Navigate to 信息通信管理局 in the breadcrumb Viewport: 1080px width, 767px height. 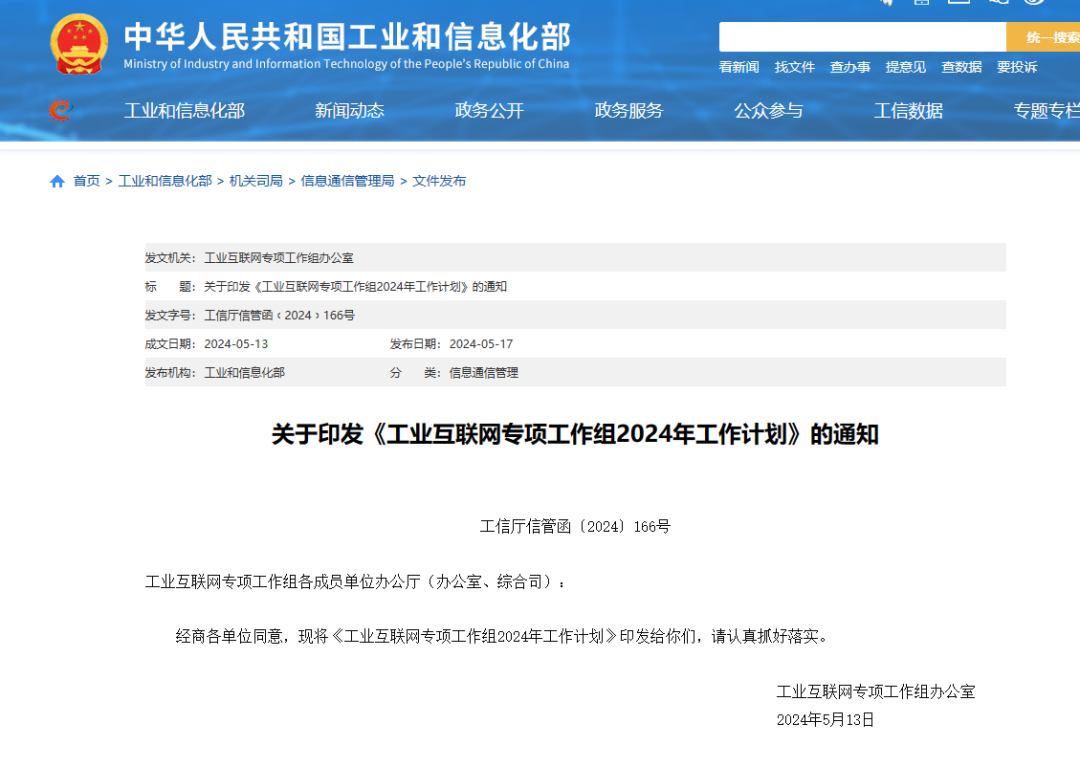click(347, 181)
